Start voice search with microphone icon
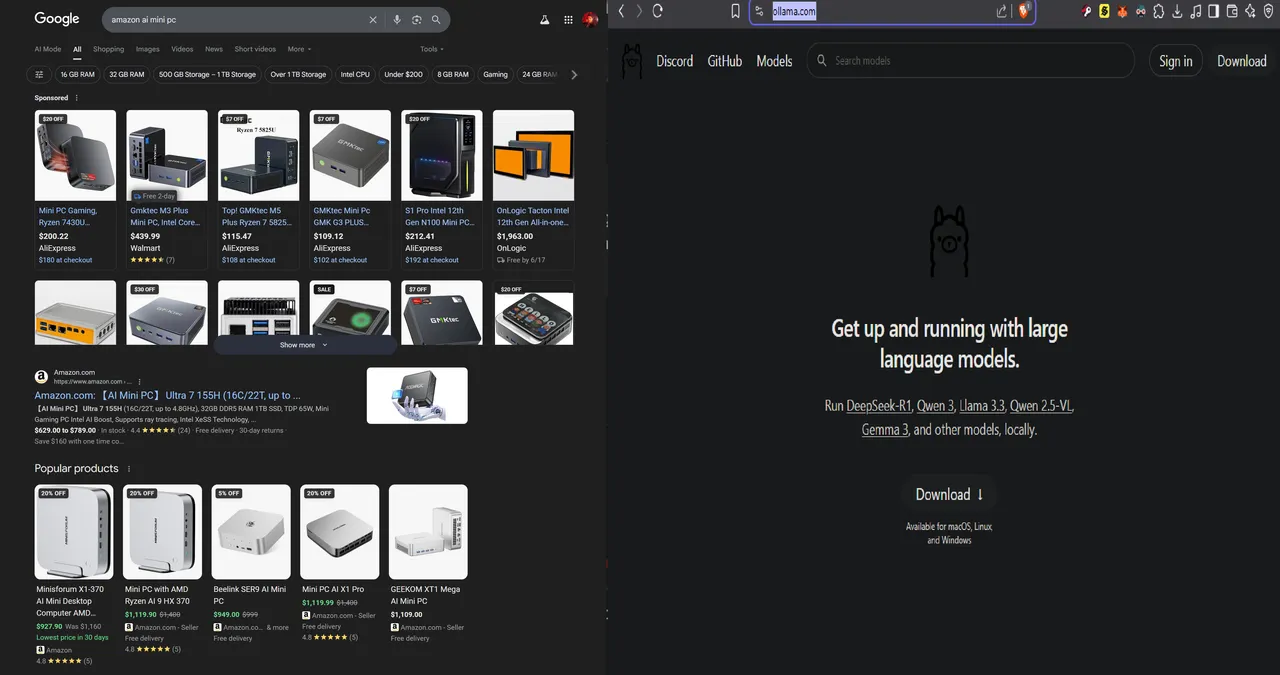Screen dimensions: 1280x675 [x=397, y=19]
